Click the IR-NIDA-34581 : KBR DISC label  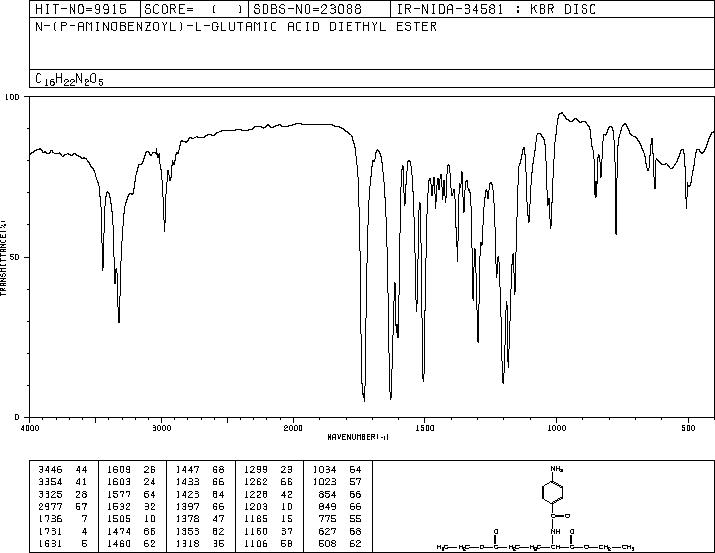tap(496, 10)
